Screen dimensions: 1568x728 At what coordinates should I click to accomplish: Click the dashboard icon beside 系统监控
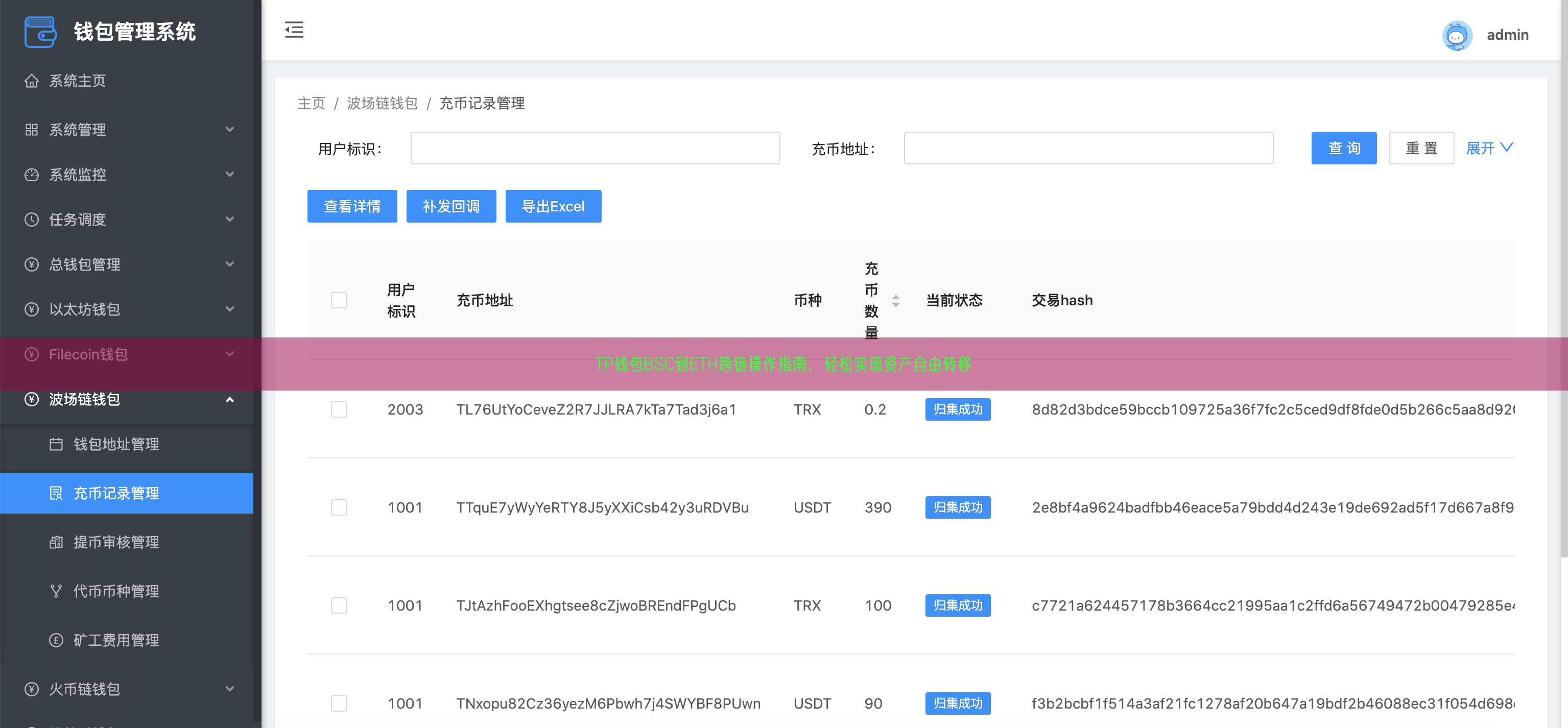pos(32,175)
